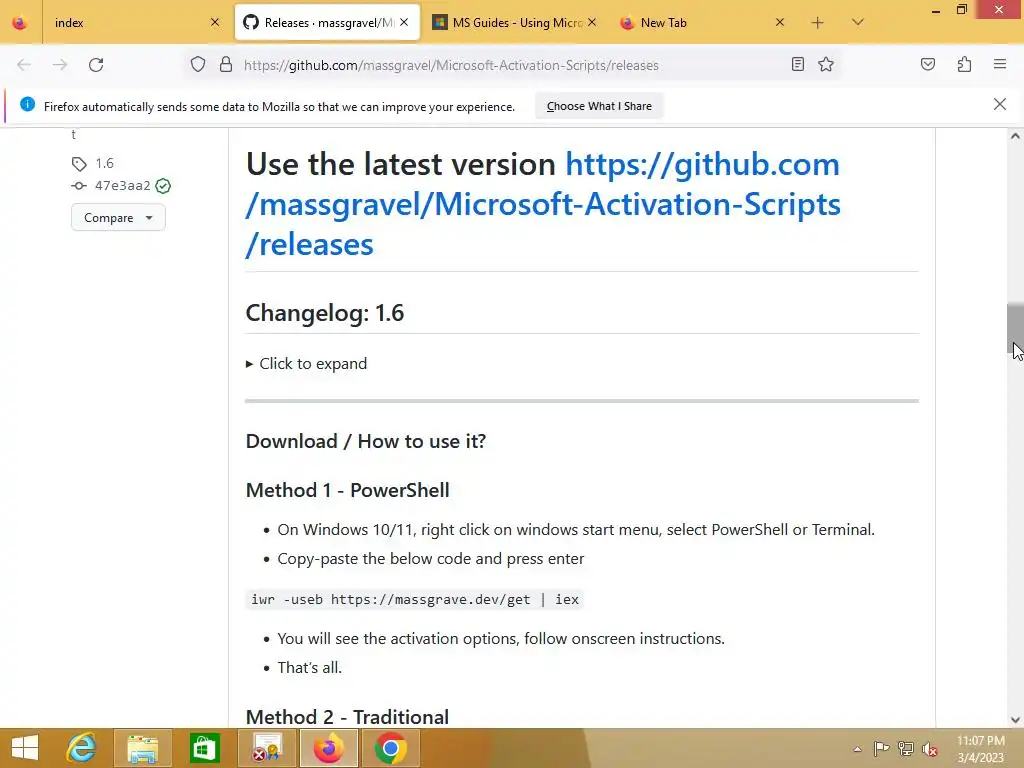Viewport: 1024px width, 768px height.
Task: Open the Windows Start button
Action: 25,748
